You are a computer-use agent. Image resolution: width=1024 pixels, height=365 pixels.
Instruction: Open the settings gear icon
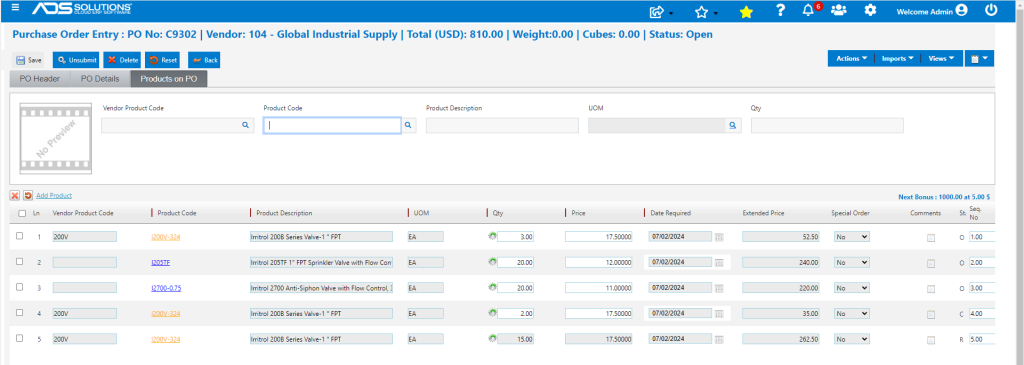[870, 10]
